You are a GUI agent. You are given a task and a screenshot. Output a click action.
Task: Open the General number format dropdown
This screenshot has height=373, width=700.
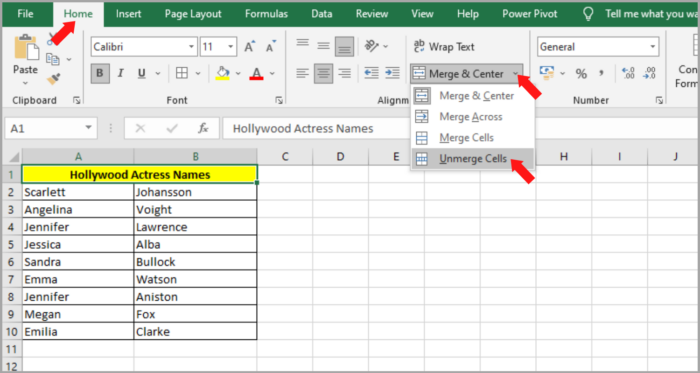click(653, 47)
